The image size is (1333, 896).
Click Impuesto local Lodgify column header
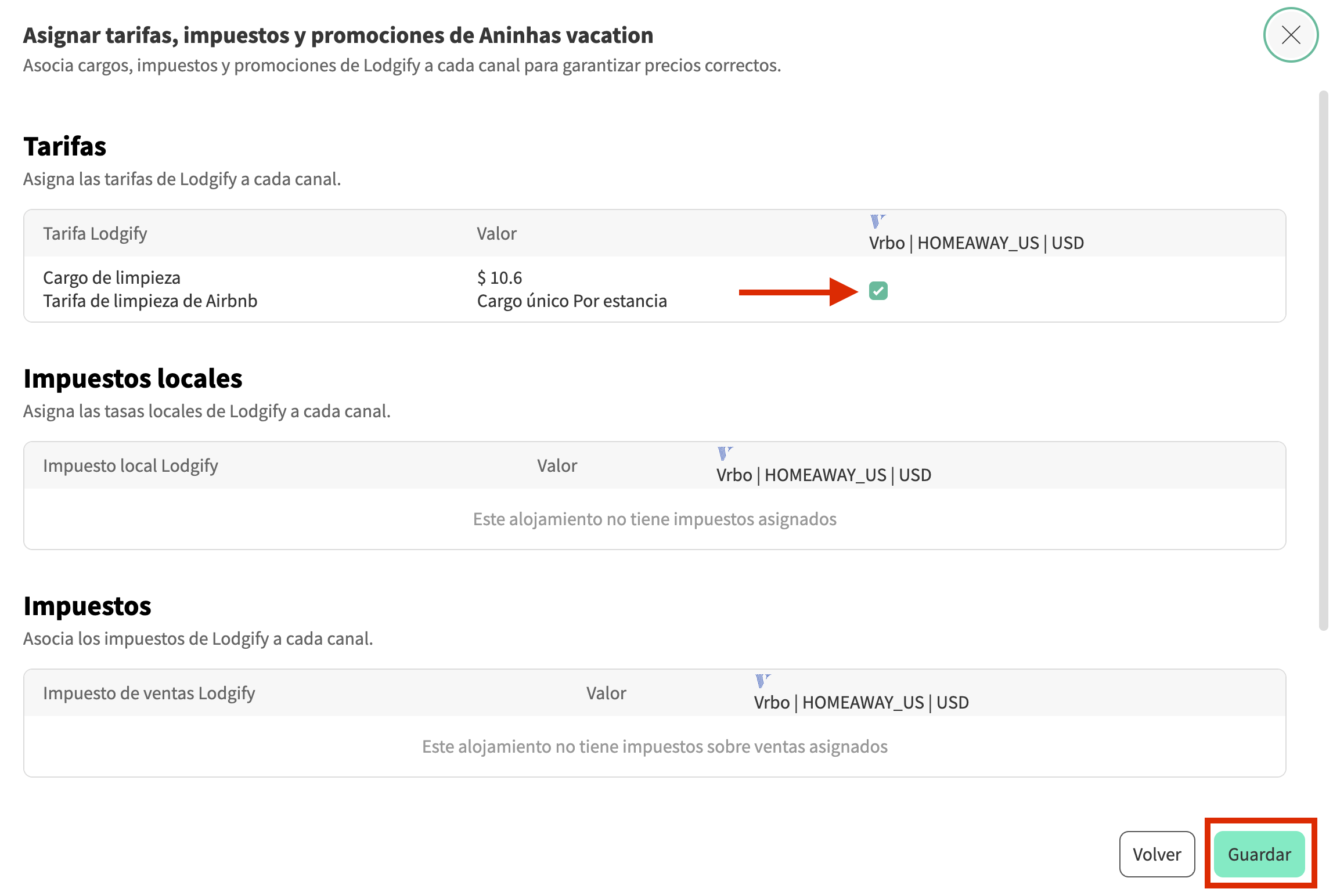131,465
